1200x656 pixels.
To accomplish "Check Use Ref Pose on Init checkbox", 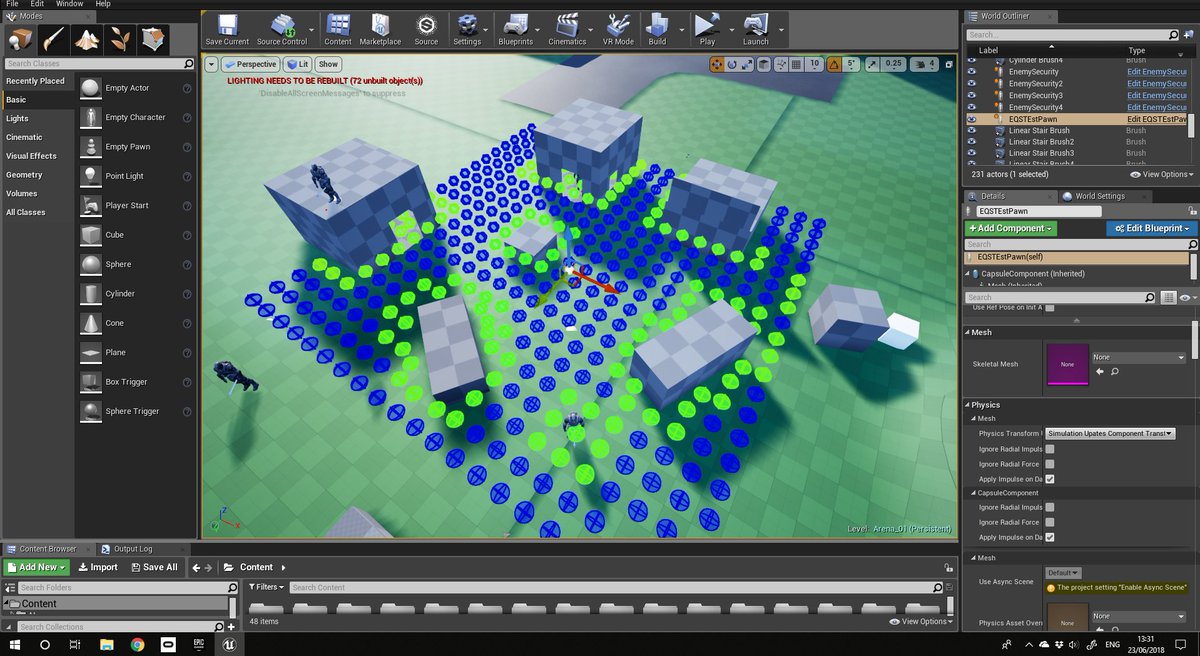I will pos(1049,308).
